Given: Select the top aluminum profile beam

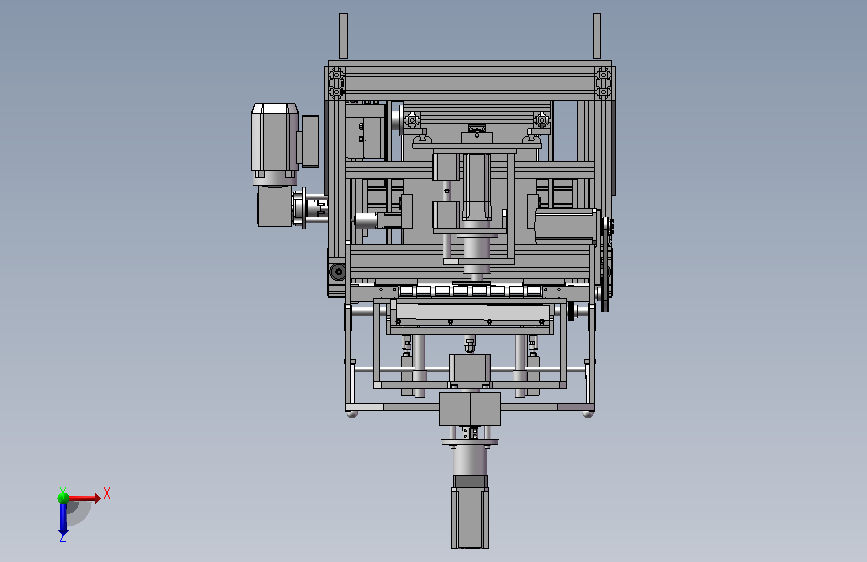Looking at the screenshot, I should pyautogui.click(x=470, y=80).
